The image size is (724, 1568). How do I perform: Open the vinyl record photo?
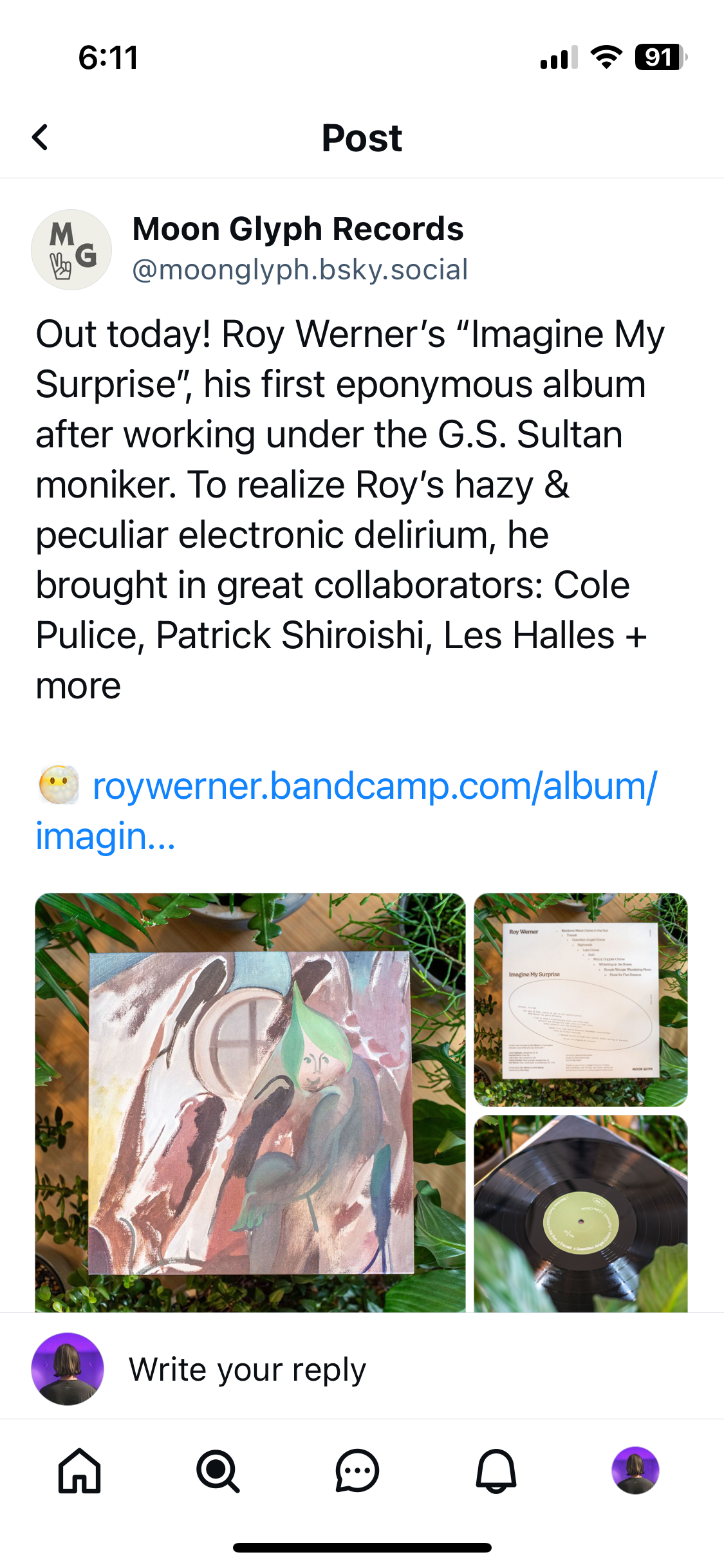tap(581, 1213)
